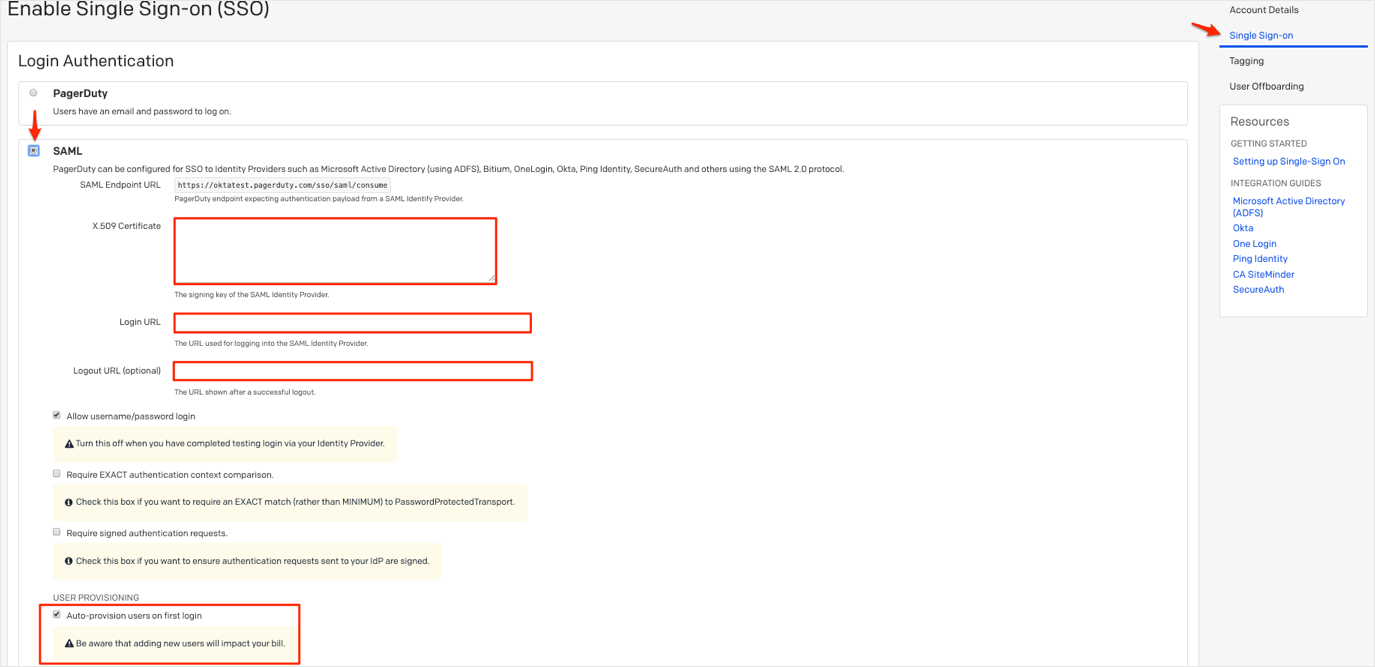Open the Ping Identity integration guide
This screenshot has width=1375, height=667.
click(x=1260, y=259)
